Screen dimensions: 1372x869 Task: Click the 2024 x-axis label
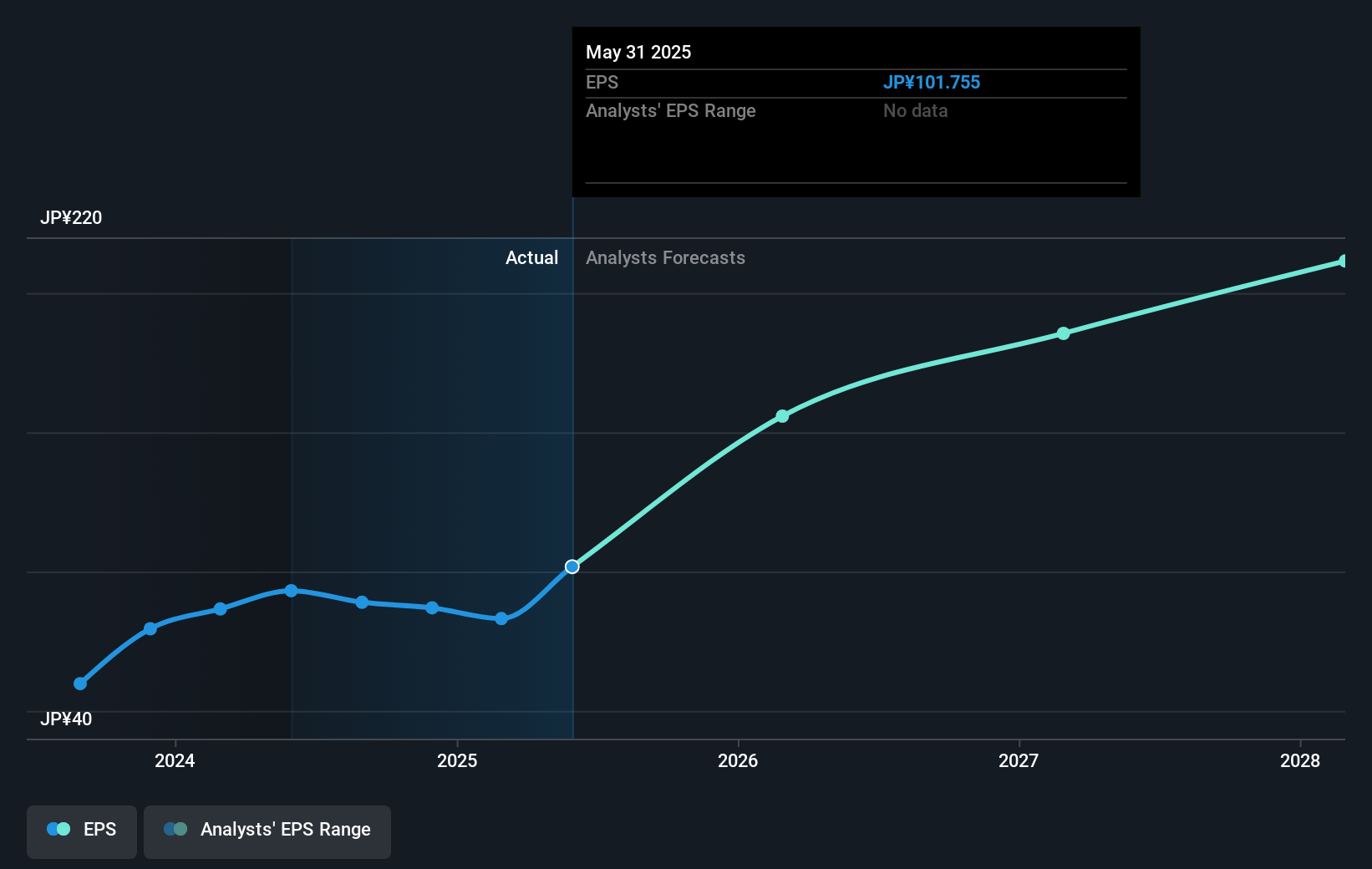(175, 760)
